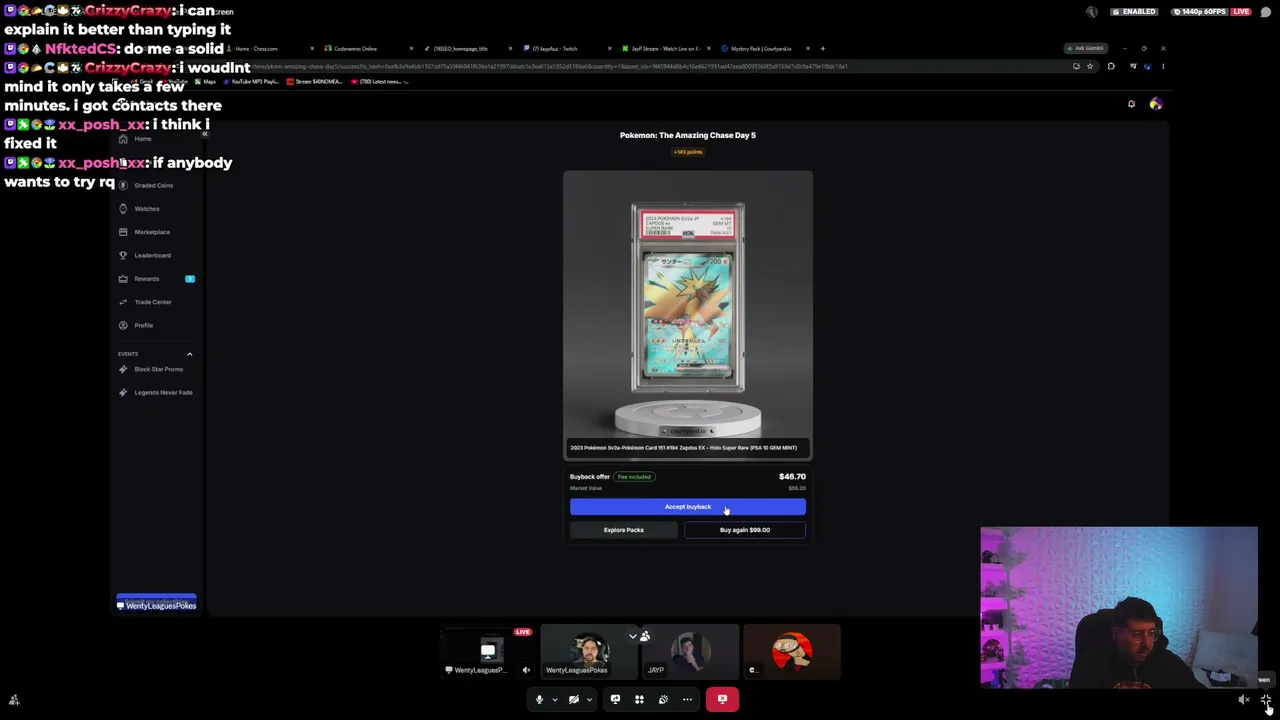Toggle the stream volume speaker icon

coord(1244,700)
